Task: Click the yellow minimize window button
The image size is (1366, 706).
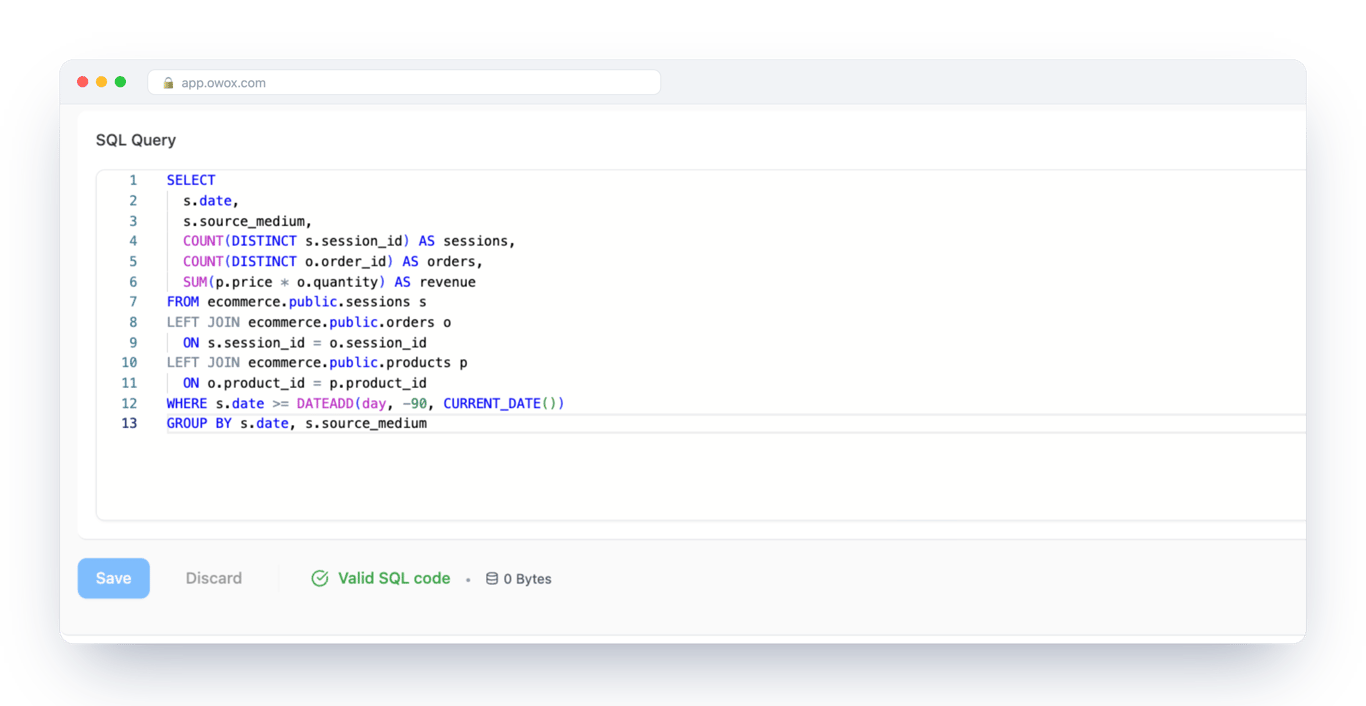Action: 102,82
